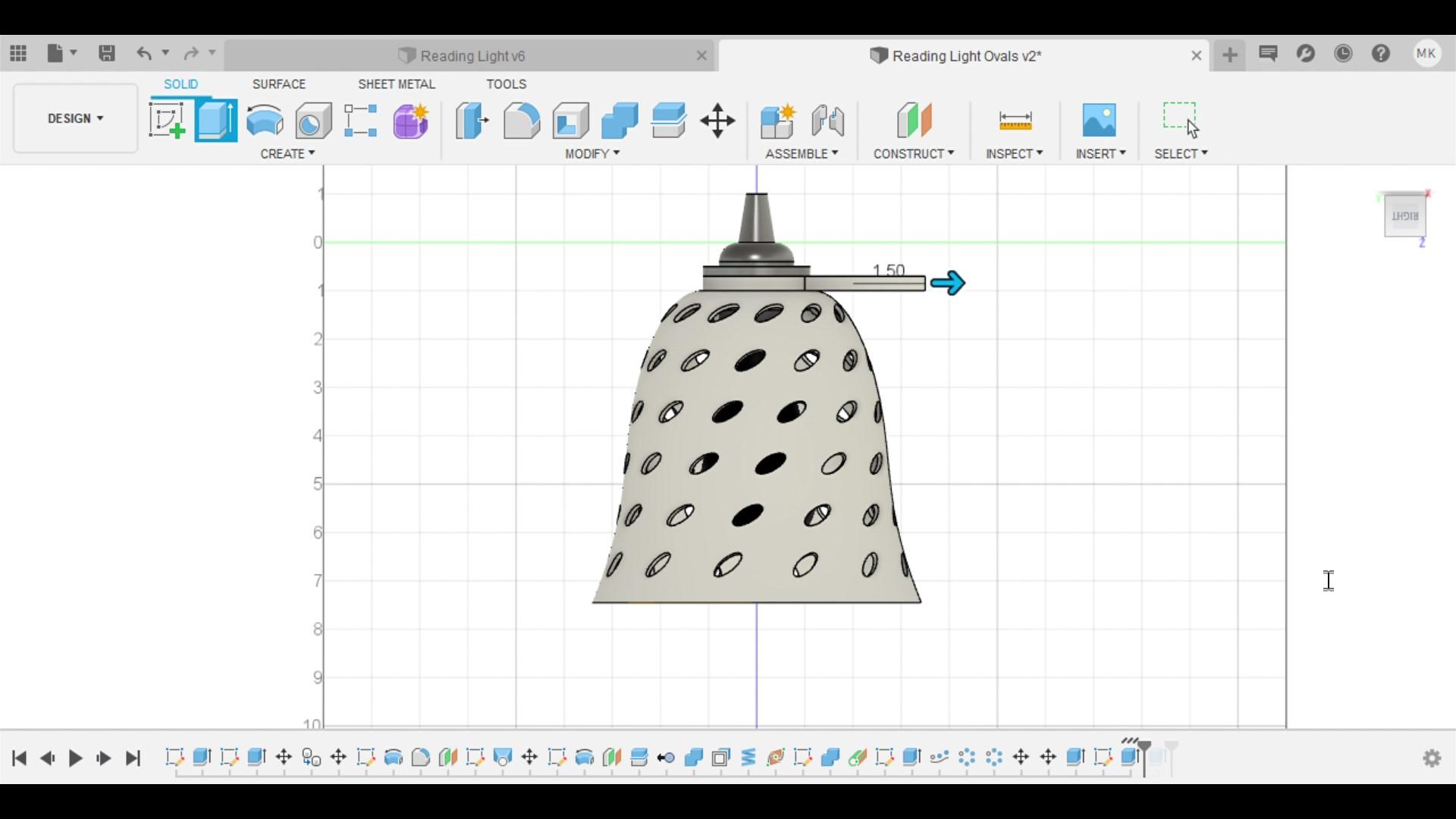The height and width of the screenshot is (819, 1456).
Task: Open the MODIFY dropdown menu
Action: click(592, 153)
